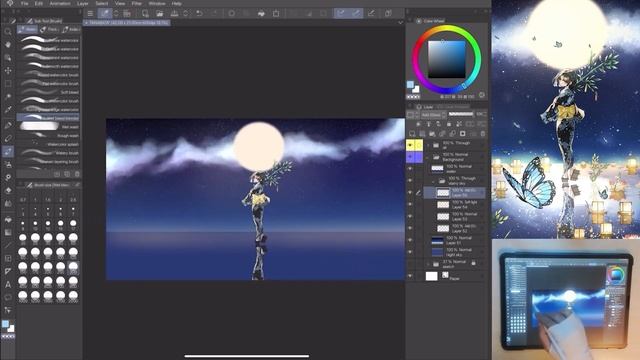Expand the sketch layer folder

point(427,264)
